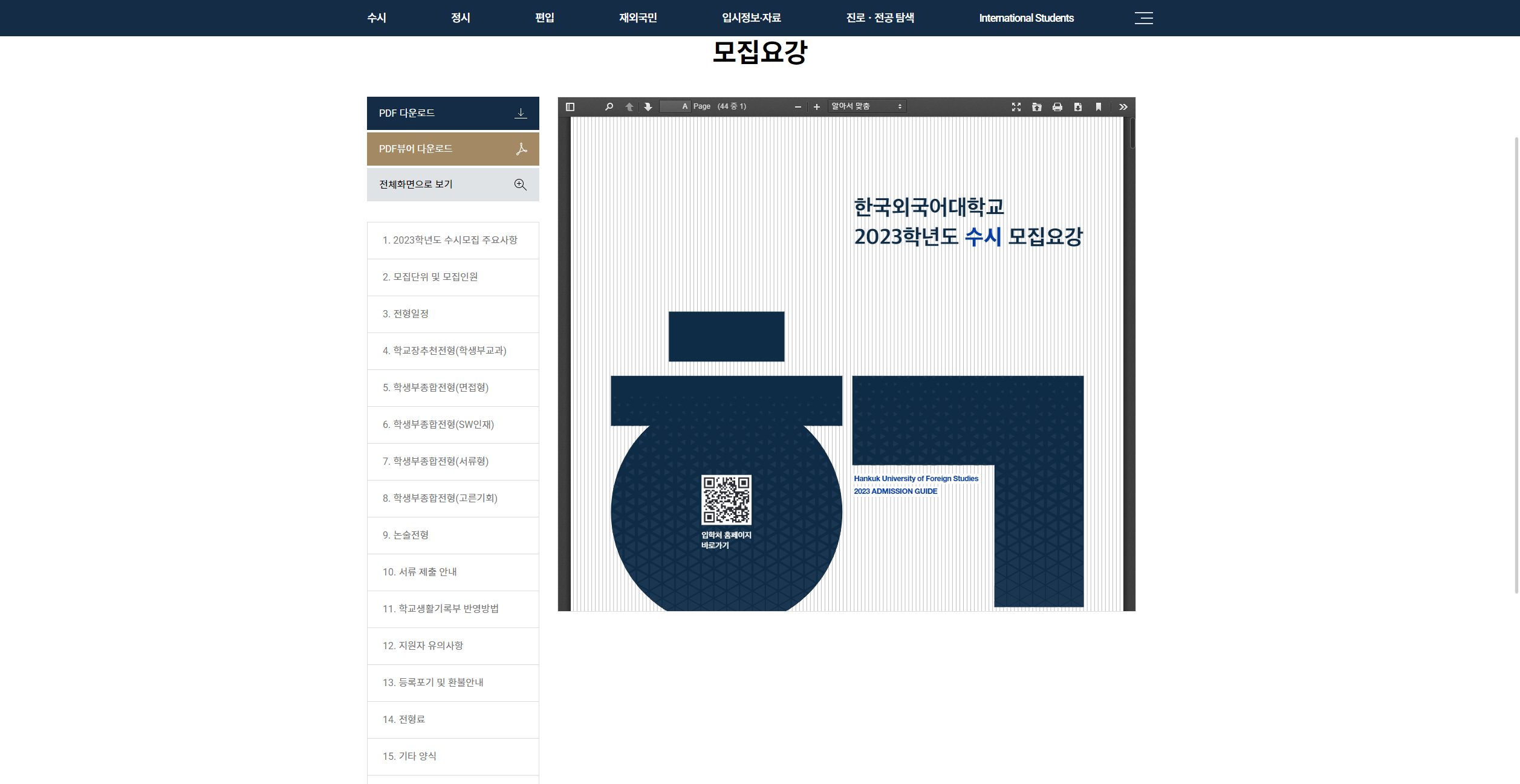Viewport: 1520px width, 784px height.
Task: Click the download arrow icon in PDF 다운로드
Action: [521, 113]
